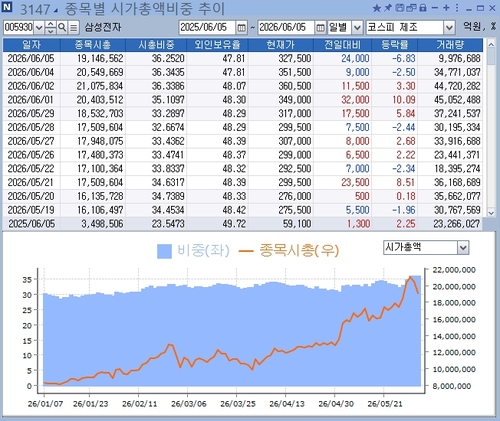Open the stock list icon beside search

pos(74,27)
